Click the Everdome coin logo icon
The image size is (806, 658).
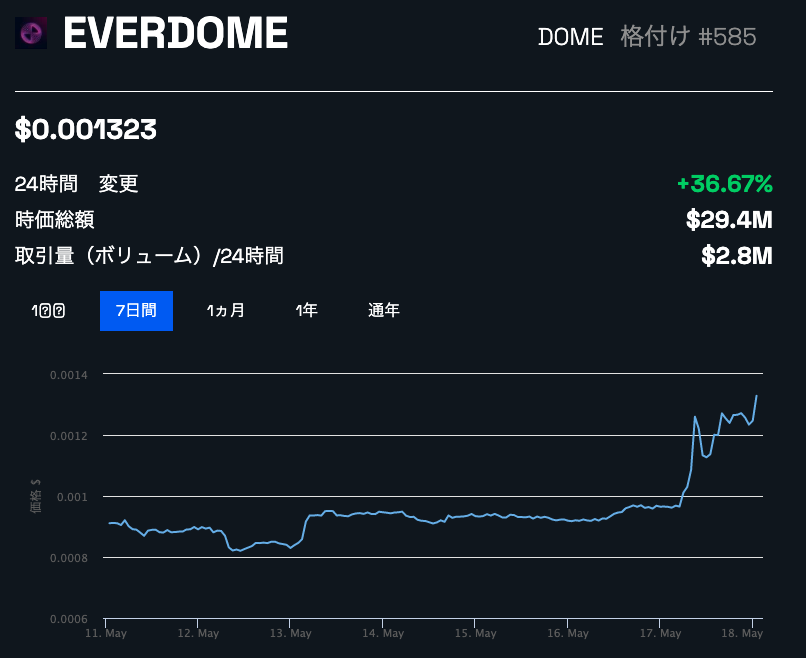pos(31,33)
